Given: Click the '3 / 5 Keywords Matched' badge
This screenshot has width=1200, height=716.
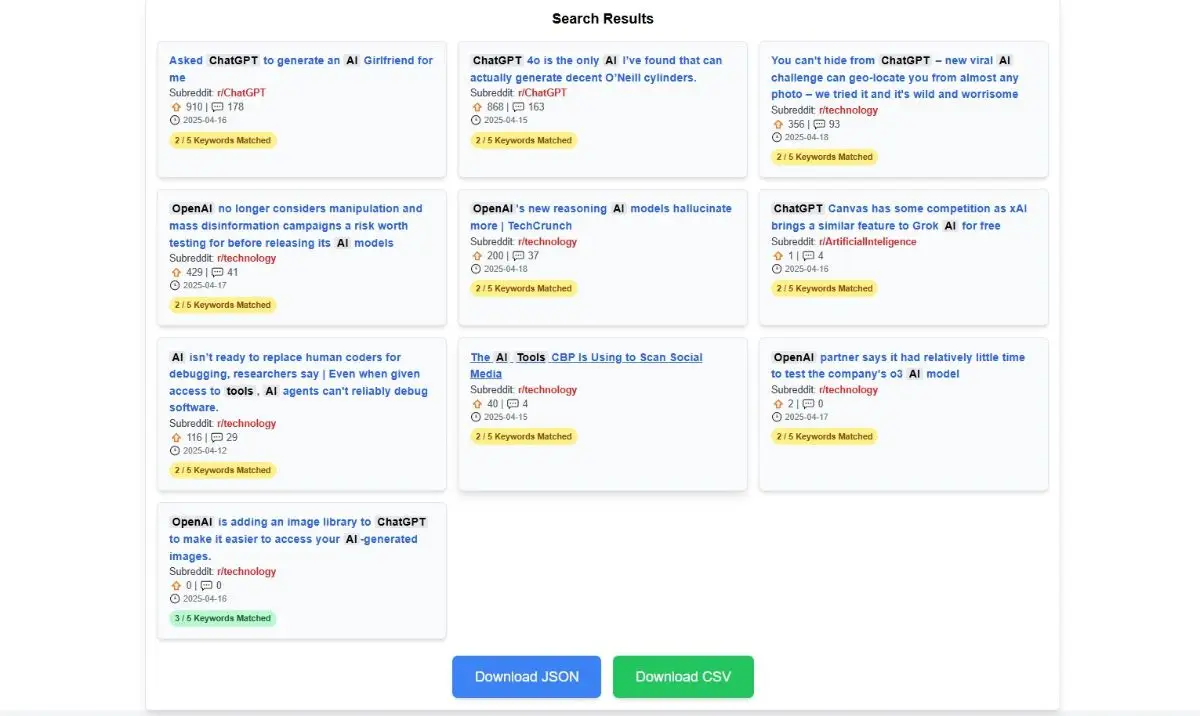Looking at the screenshot, I should pyautogui.click(x=222, y=618).
